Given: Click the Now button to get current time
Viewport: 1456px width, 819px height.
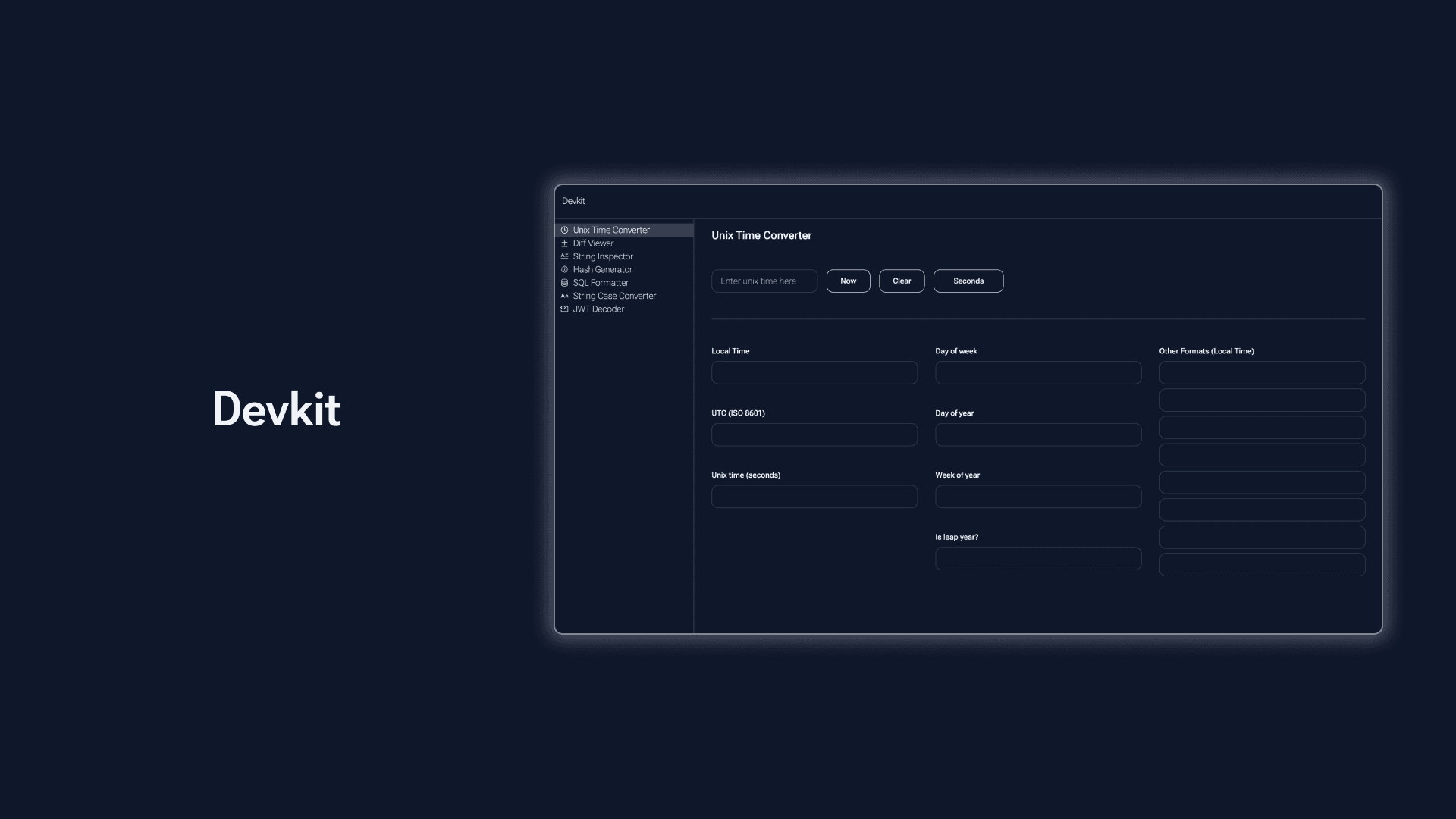Looking at the screenshot, I should pyautogui.click(x=848, y=281).
